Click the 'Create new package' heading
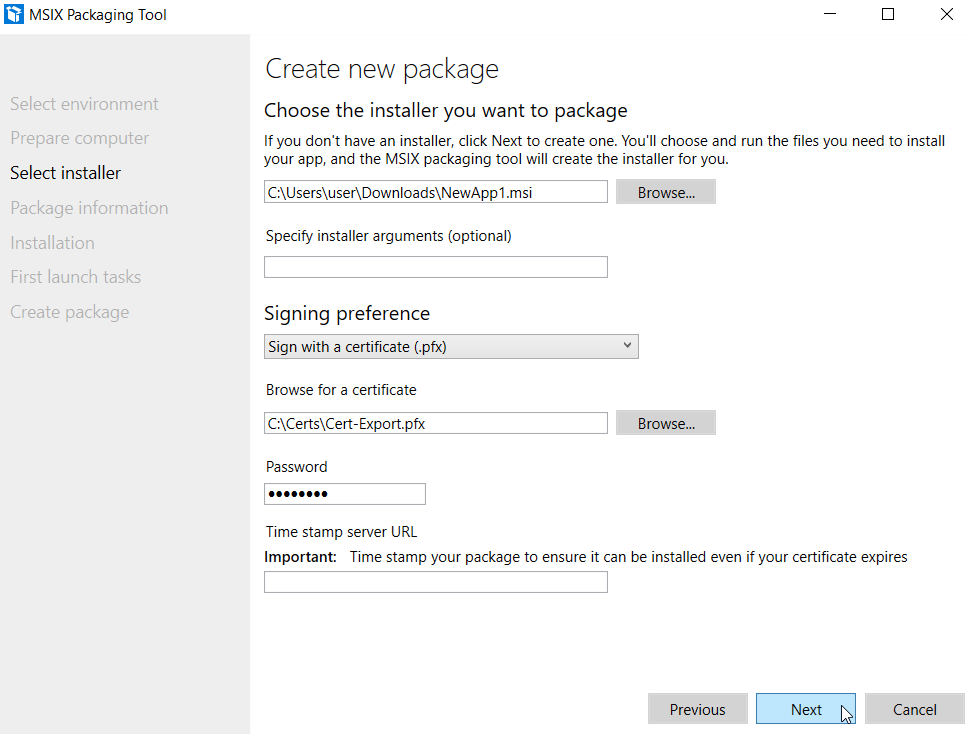Image resolution: width=973 pixels, height=734 pixels. pos(382,69)
